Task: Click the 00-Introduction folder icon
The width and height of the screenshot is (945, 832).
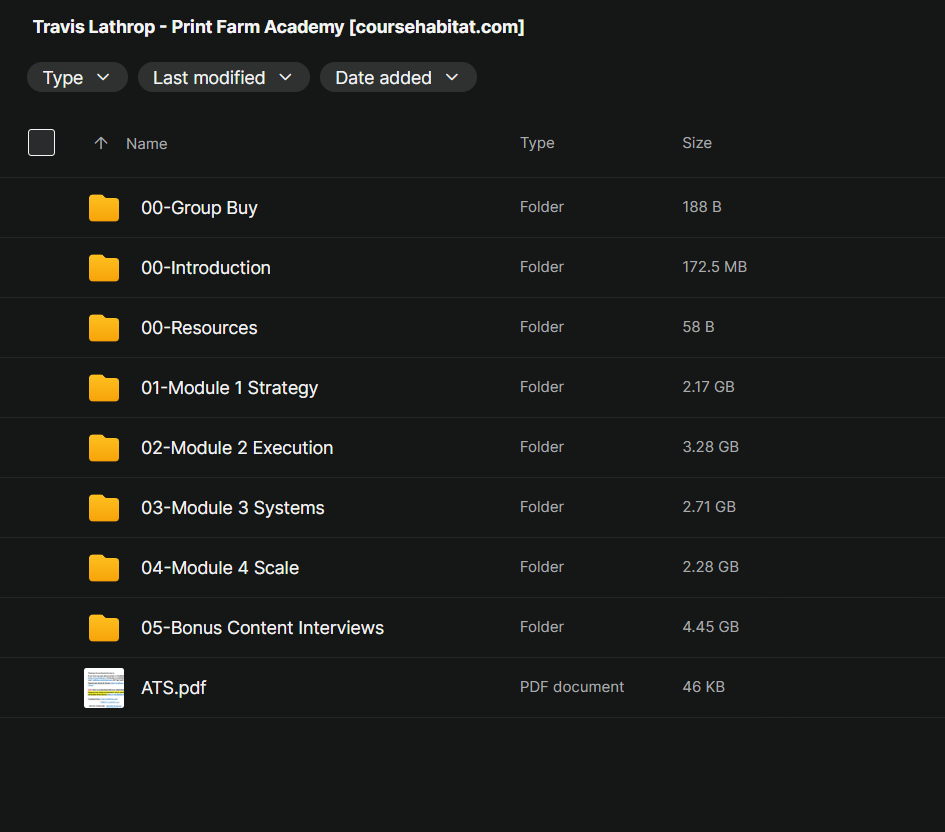Action: [x=104, y=268]
